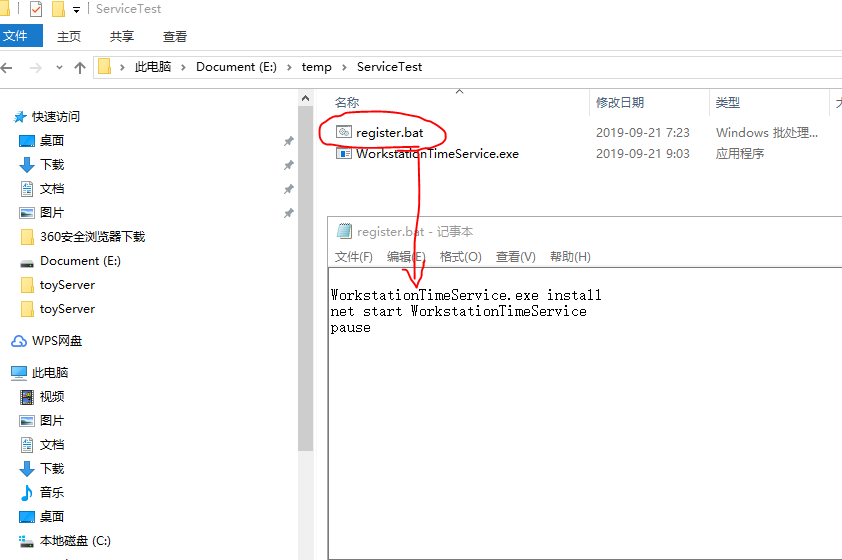Click the folder icon in the address bar
The height and width of the screenshot is (560, 842).
(x=104, y=67)
